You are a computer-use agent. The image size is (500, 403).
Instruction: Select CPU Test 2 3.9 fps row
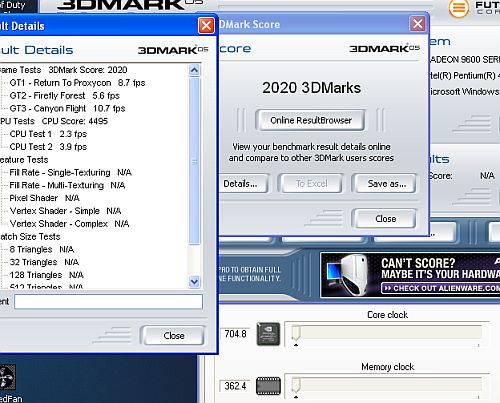pos(48,147)
